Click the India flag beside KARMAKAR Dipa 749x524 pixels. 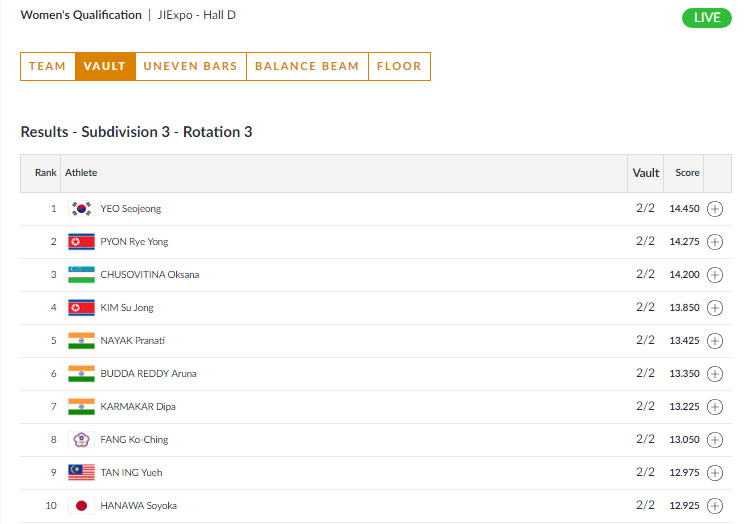pyautogui.click(x=81, y=407)
